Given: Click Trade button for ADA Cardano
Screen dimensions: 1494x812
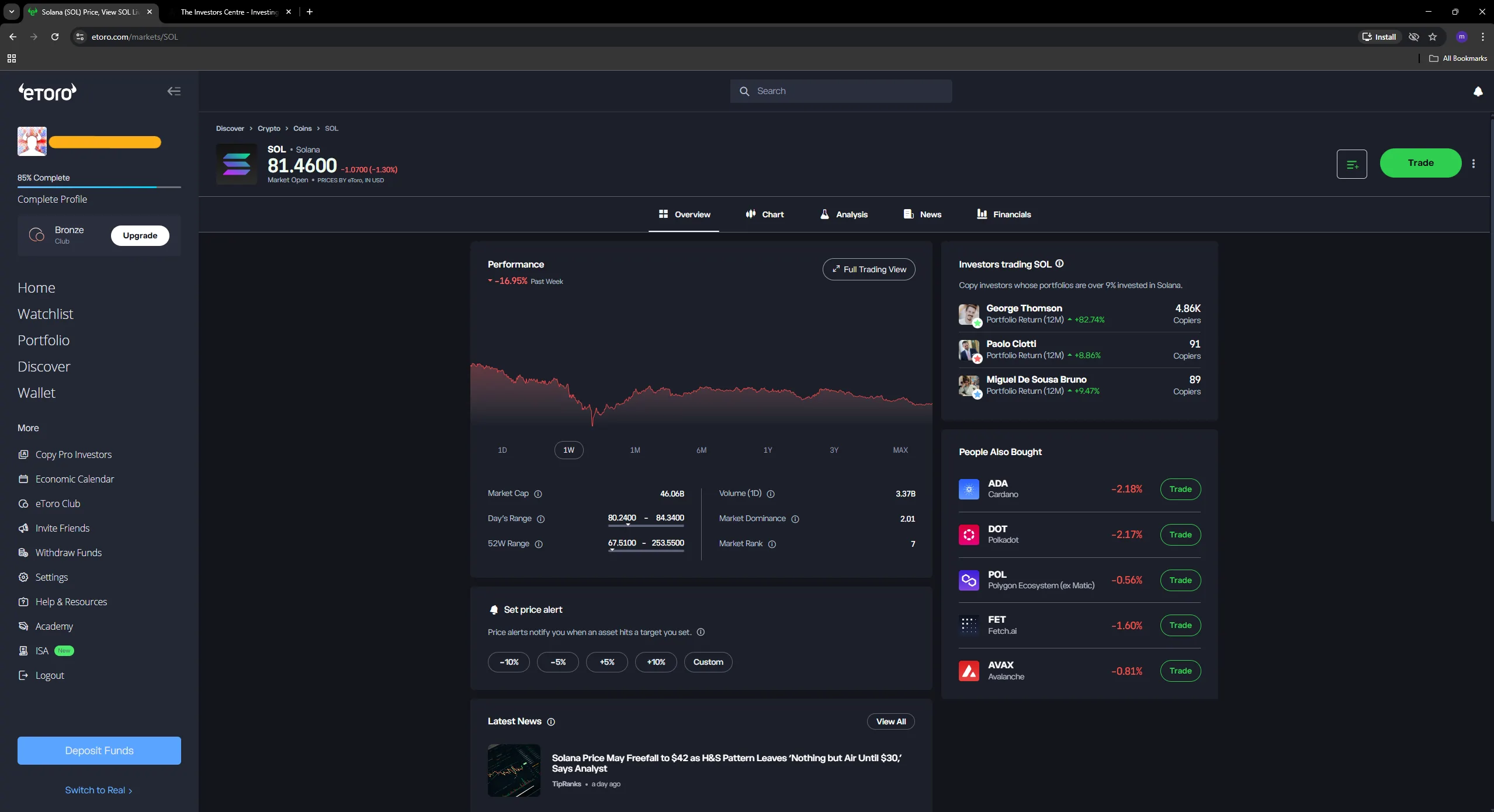Looking at the screenshot, I should click(1180, 490).
